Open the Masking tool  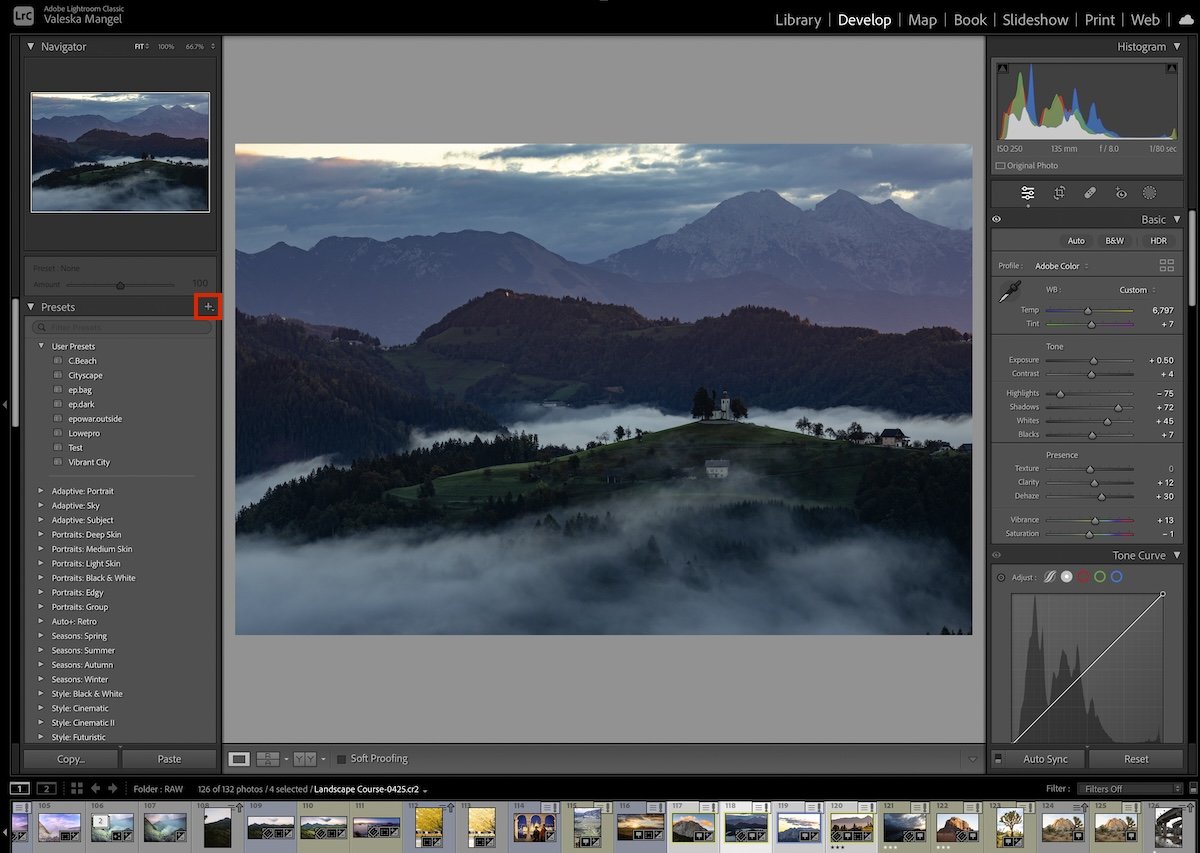pos(1150,192)
